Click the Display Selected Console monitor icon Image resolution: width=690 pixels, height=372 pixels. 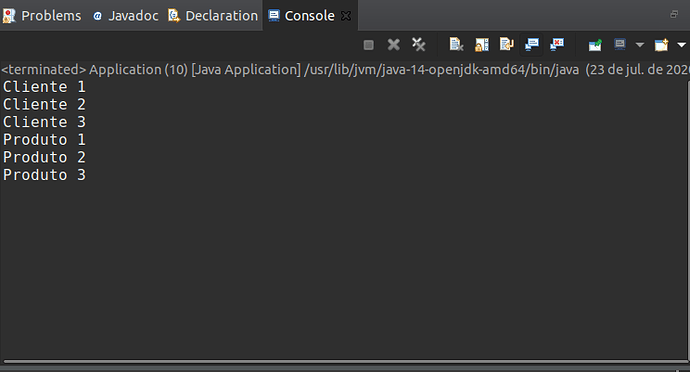tap(620, 44)
